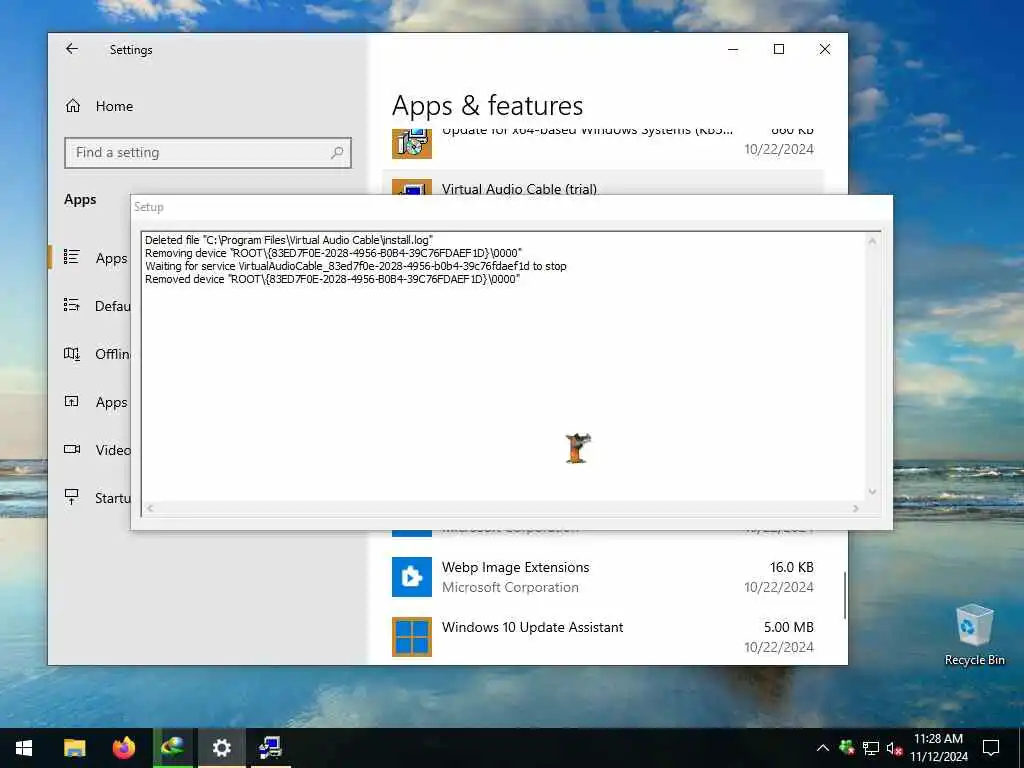Select Windows 10 Update Assistant entry

(x=602, y=637)
